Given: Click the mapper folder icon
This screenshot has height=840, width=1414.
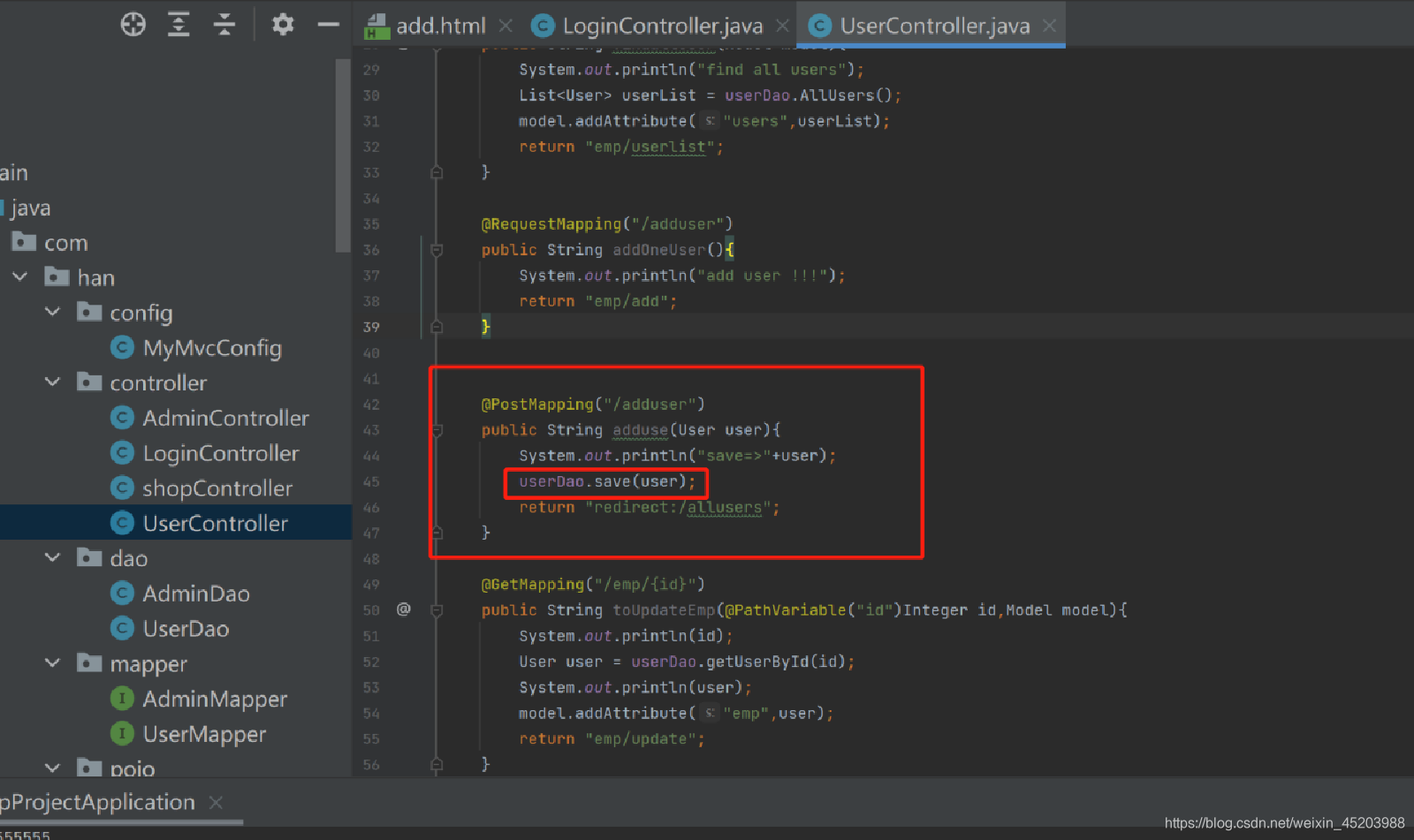Looking at the screenshot, I should pos(89,662).
